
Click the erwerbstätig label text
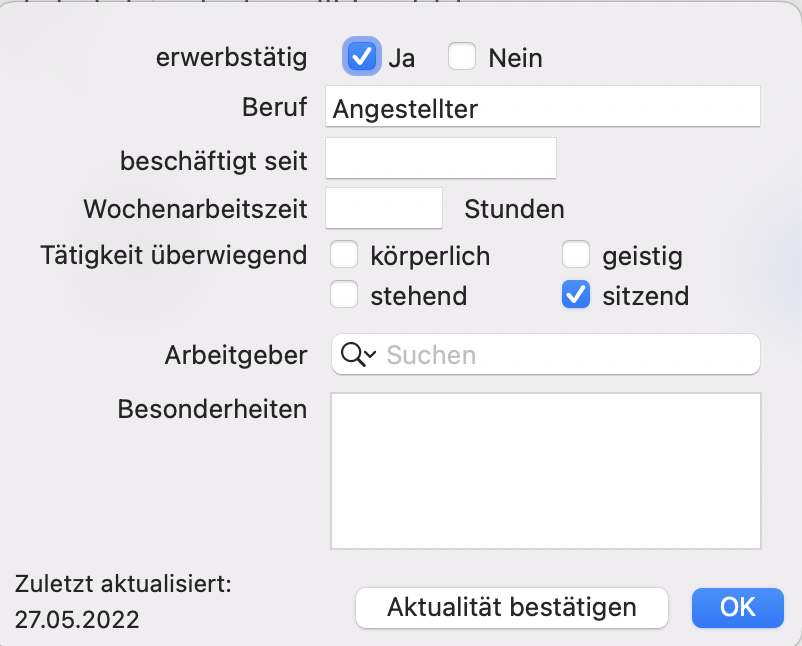coord(232,57)
